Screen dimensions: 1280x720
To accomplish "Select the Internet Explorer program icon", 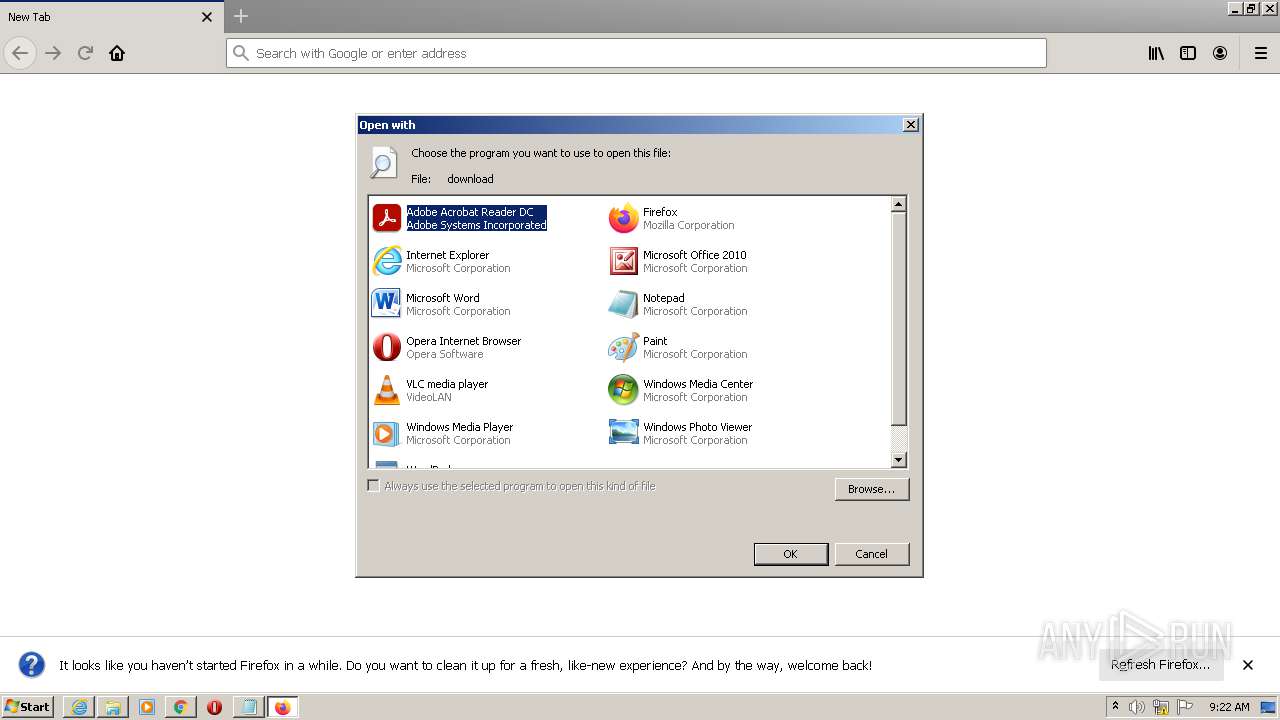I will click(386, 261).
